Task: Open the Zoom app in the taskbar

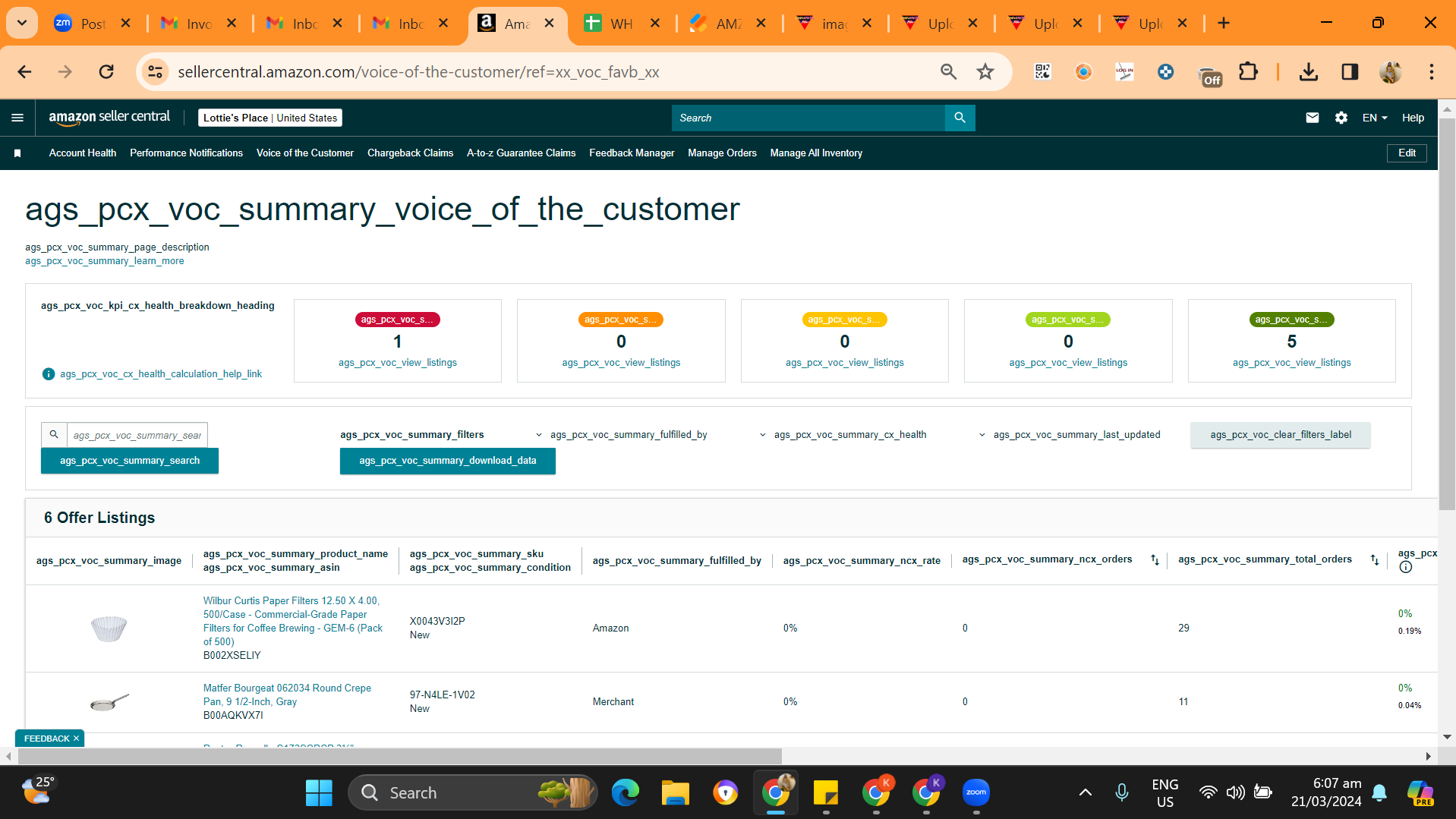Action: pos(976,792)
